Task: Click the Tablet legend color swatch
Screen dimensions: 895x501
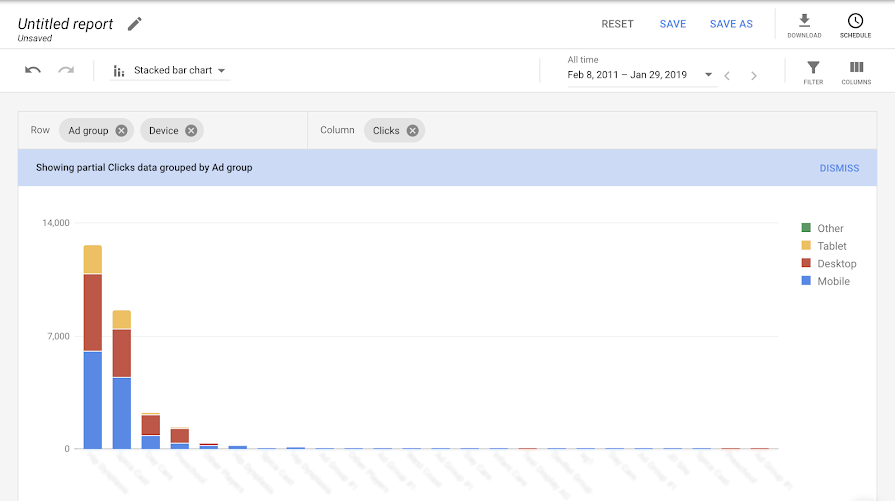Action: pyautogui.click(x=806, y=245)
